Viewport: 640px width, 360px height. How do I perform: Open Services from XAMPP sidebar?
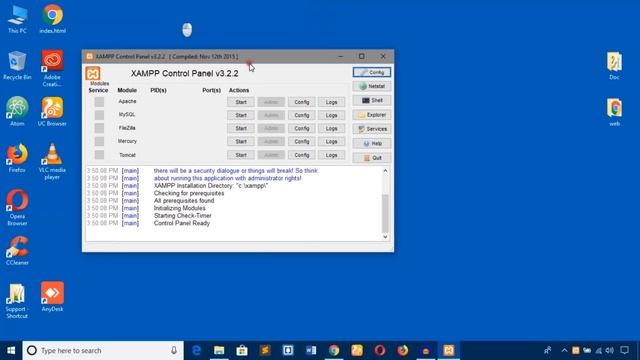(372, 129)
